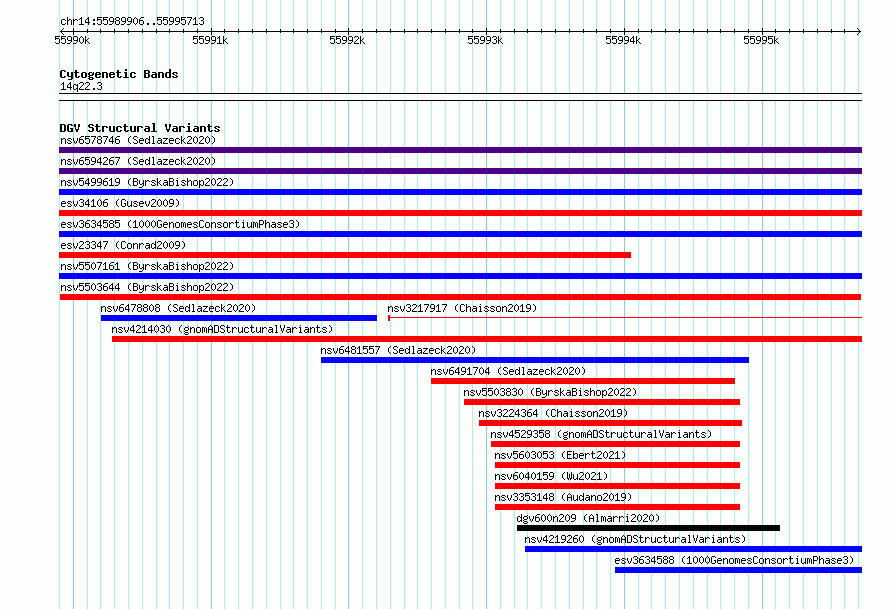Click the 55993k ruler position label
Screen dimensions: 890x609
(485, 40)
